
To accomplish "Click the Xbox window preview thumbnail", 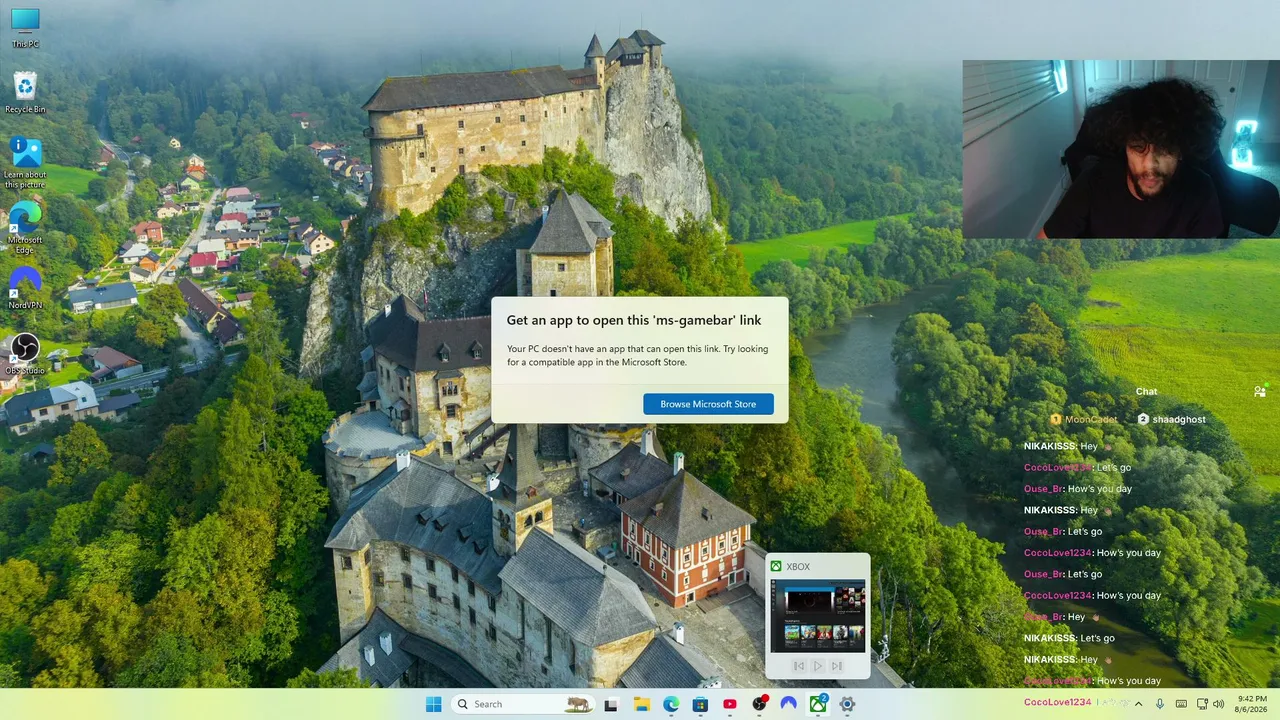I will pos(817,616).
